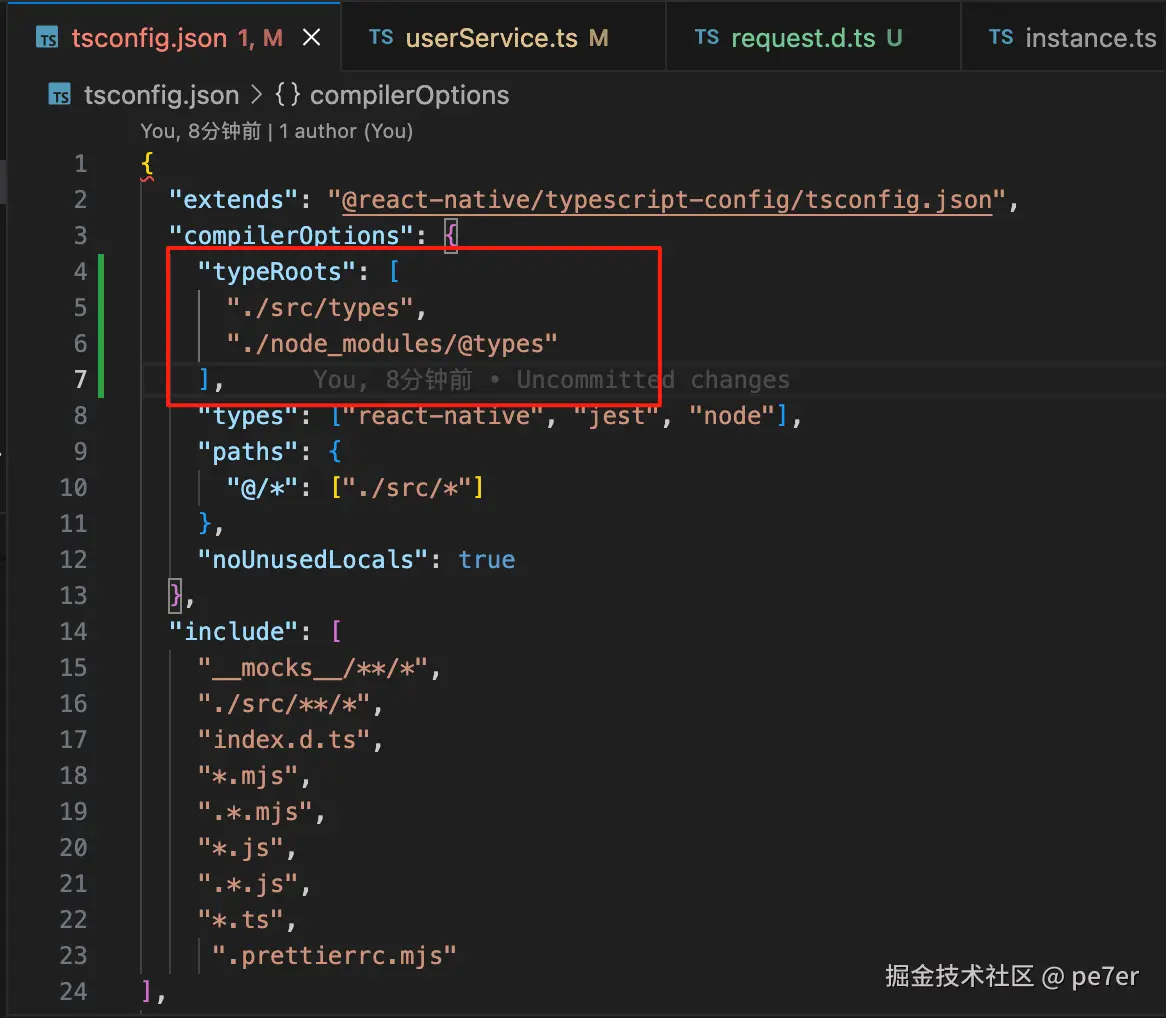
Task: Click the "./src/**/*" string on line 16
Action: [x=284, y=704]
